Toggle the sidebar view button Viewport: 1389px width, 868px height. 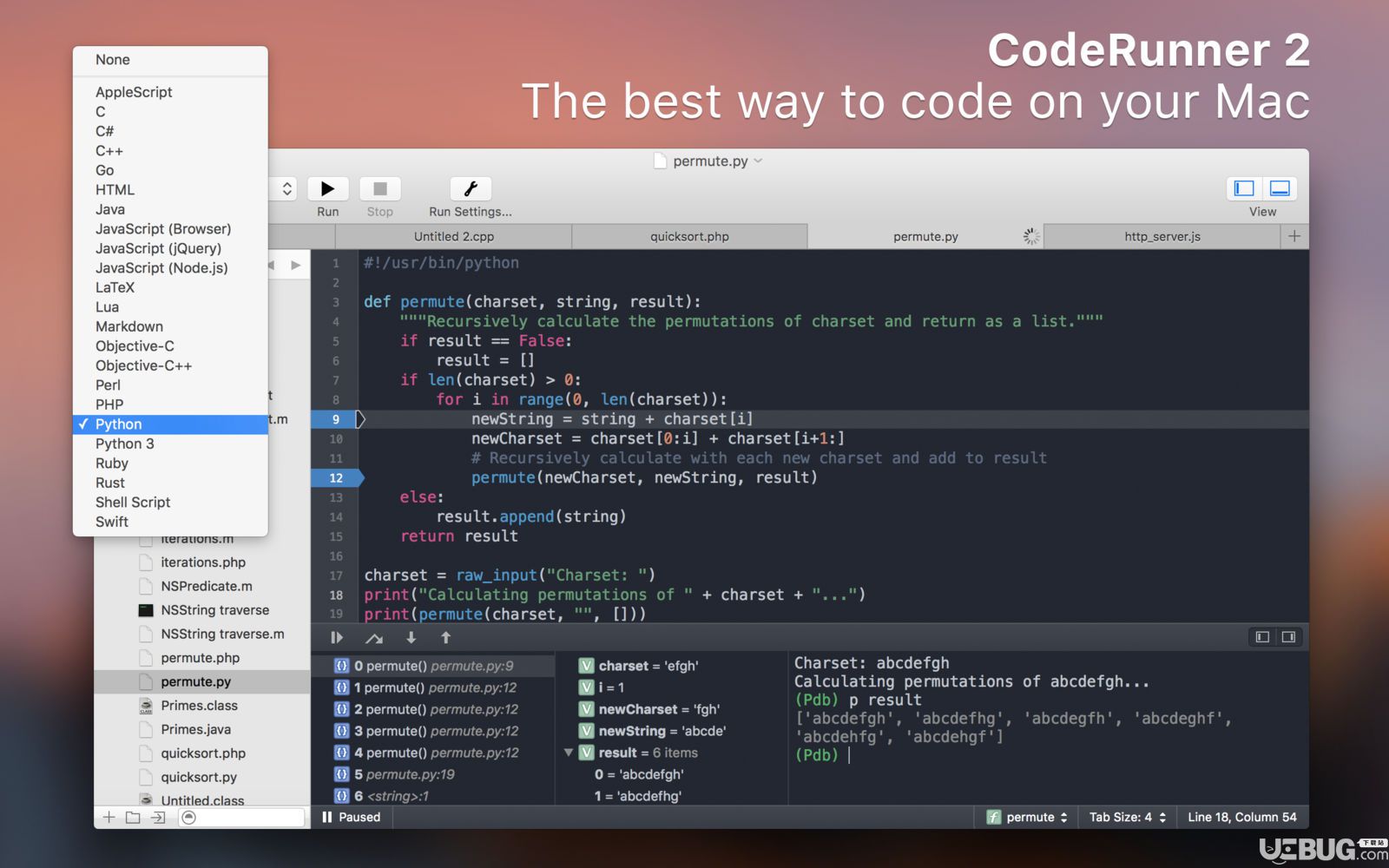tap(1244, 188)
